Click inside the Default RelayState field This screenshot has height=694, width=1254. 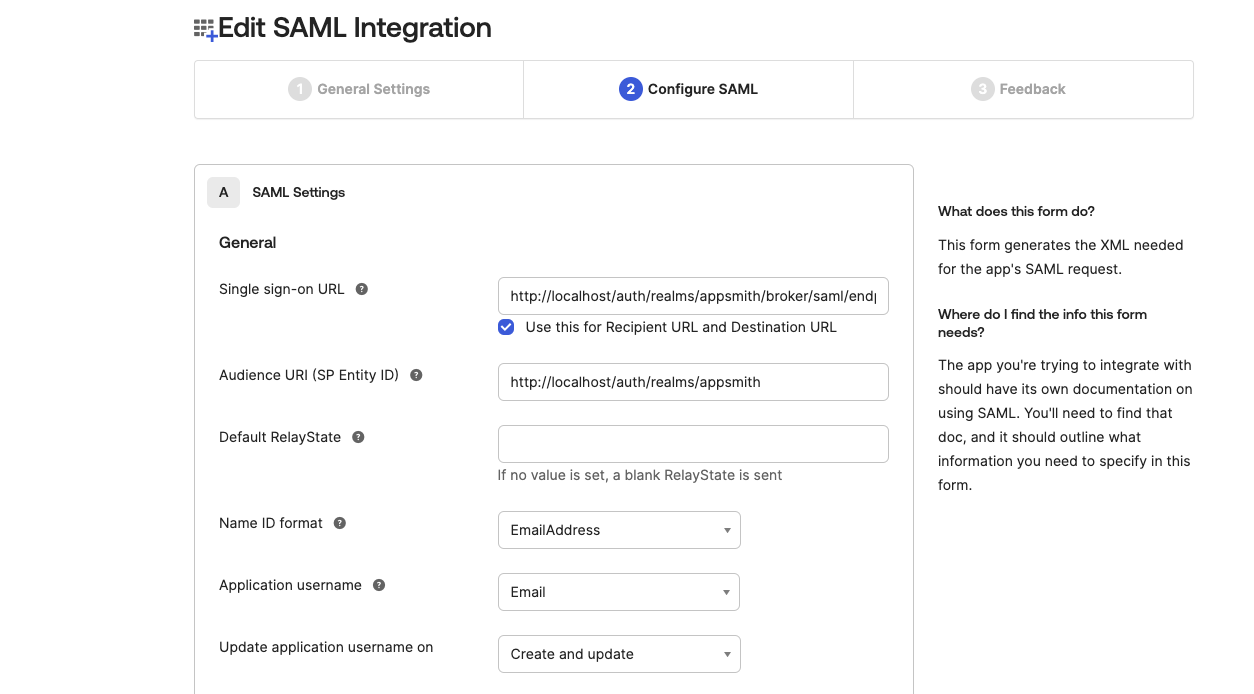(693, 444)
